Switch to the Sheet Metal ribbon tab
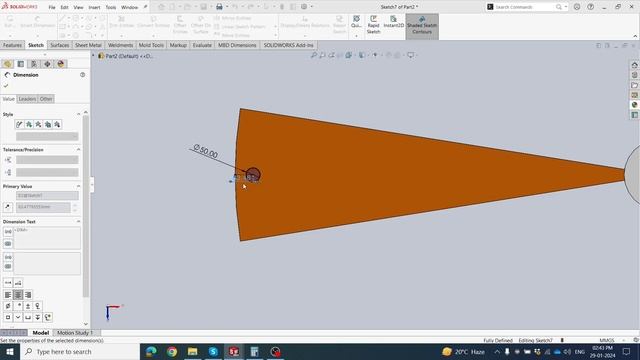 88,45
